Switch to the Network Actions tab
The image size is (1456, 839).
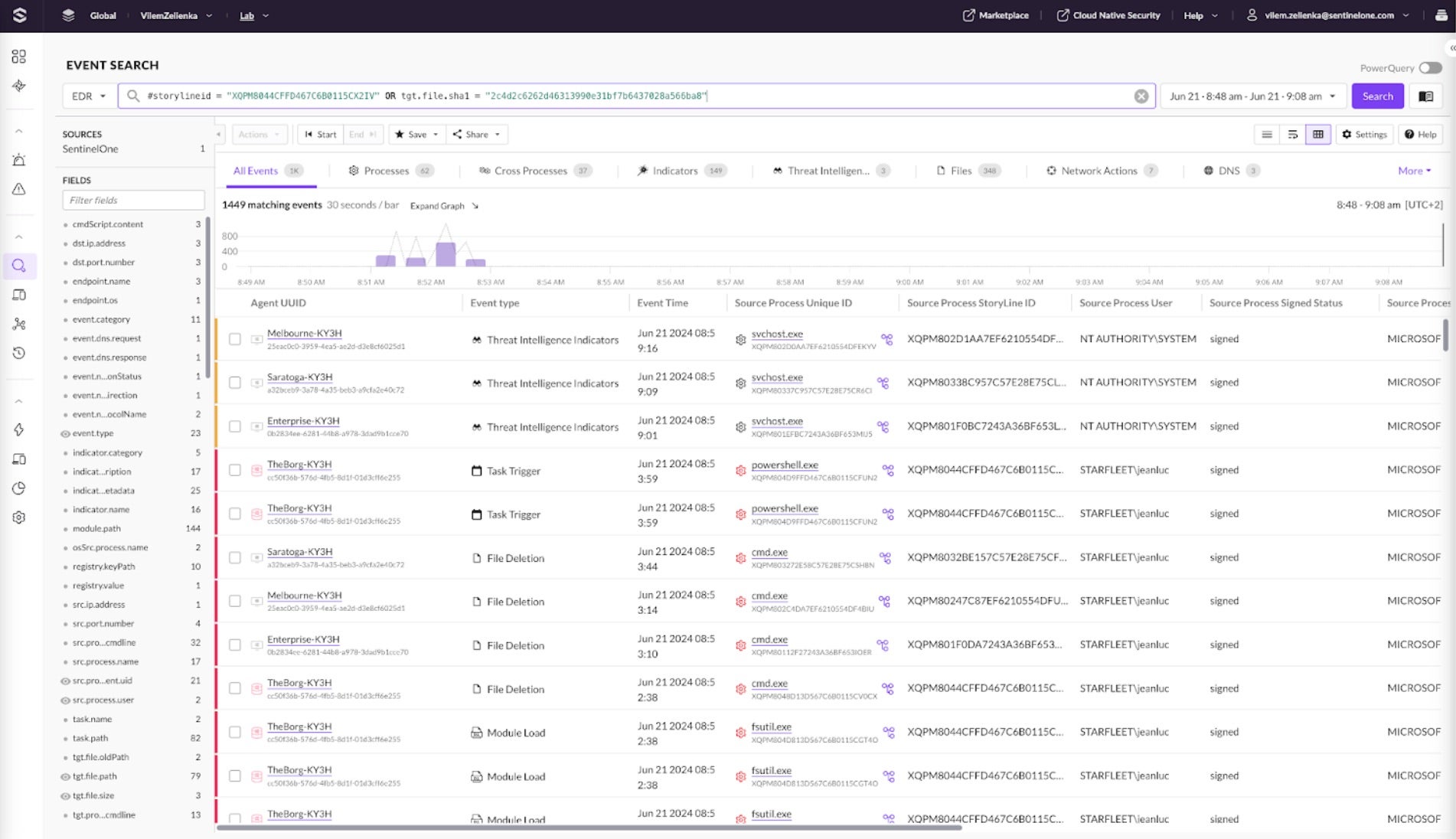click(1099, 171)
